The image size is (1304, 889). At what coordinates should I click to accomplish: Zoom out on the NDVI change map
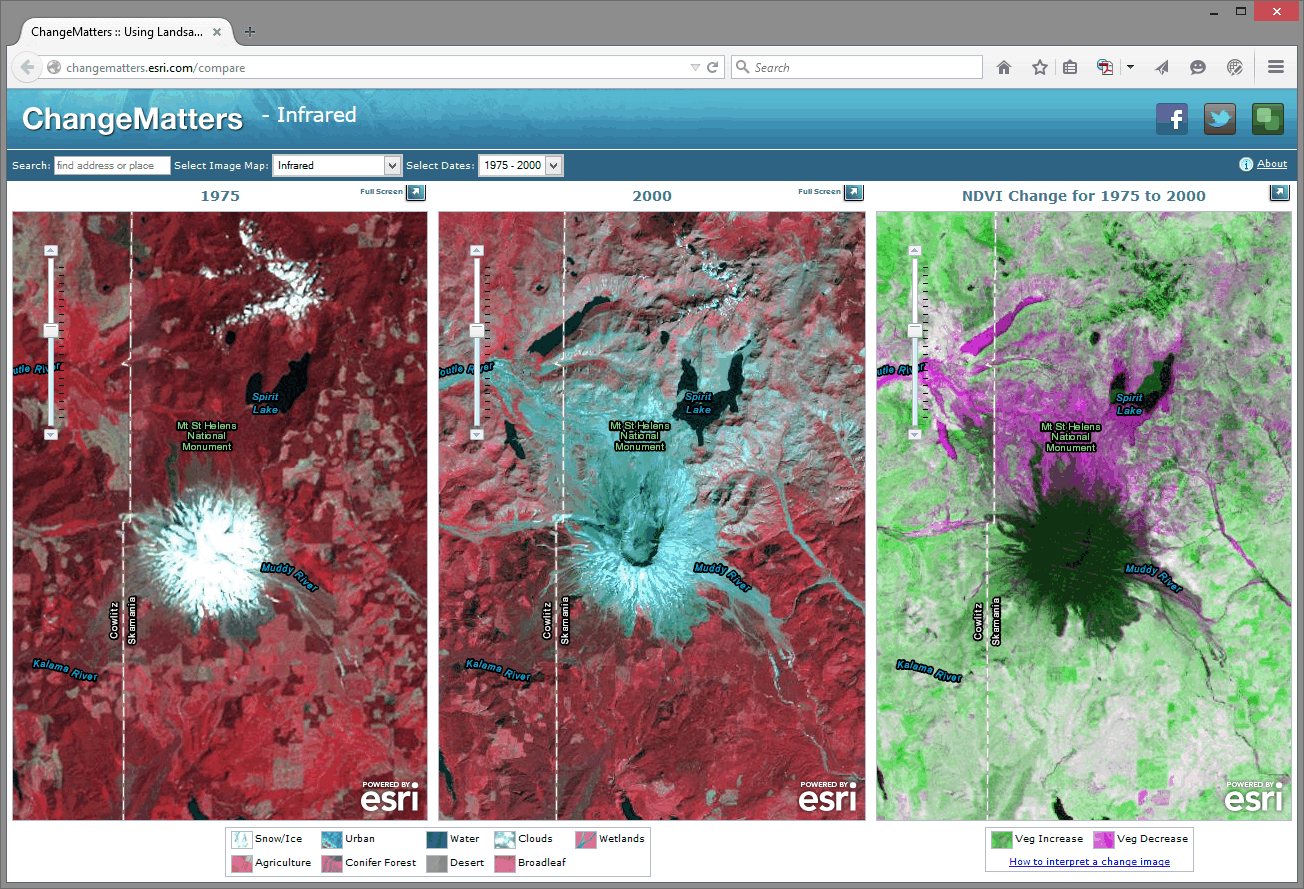(x=914, y=435)
